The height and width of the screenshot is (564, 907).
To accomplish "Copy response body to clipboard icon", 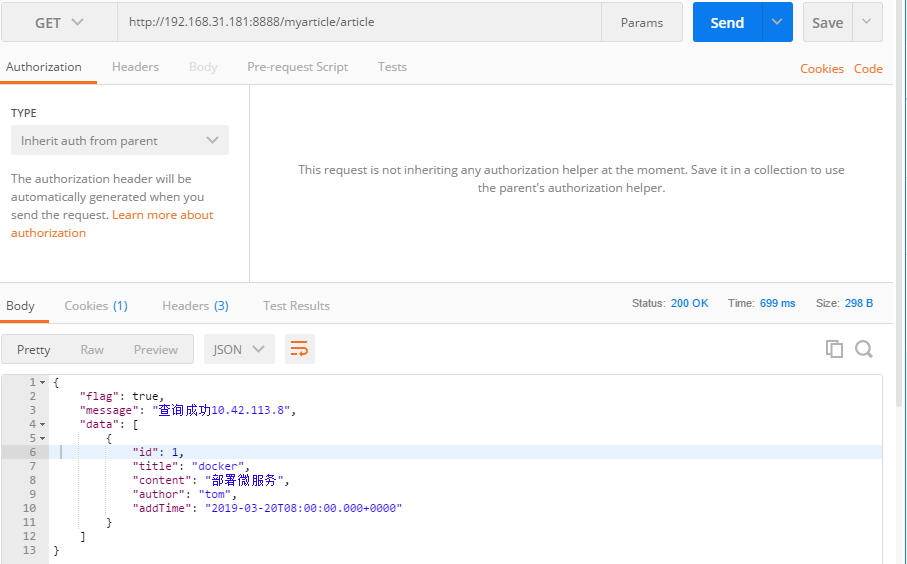I will (x=834, y=349).
